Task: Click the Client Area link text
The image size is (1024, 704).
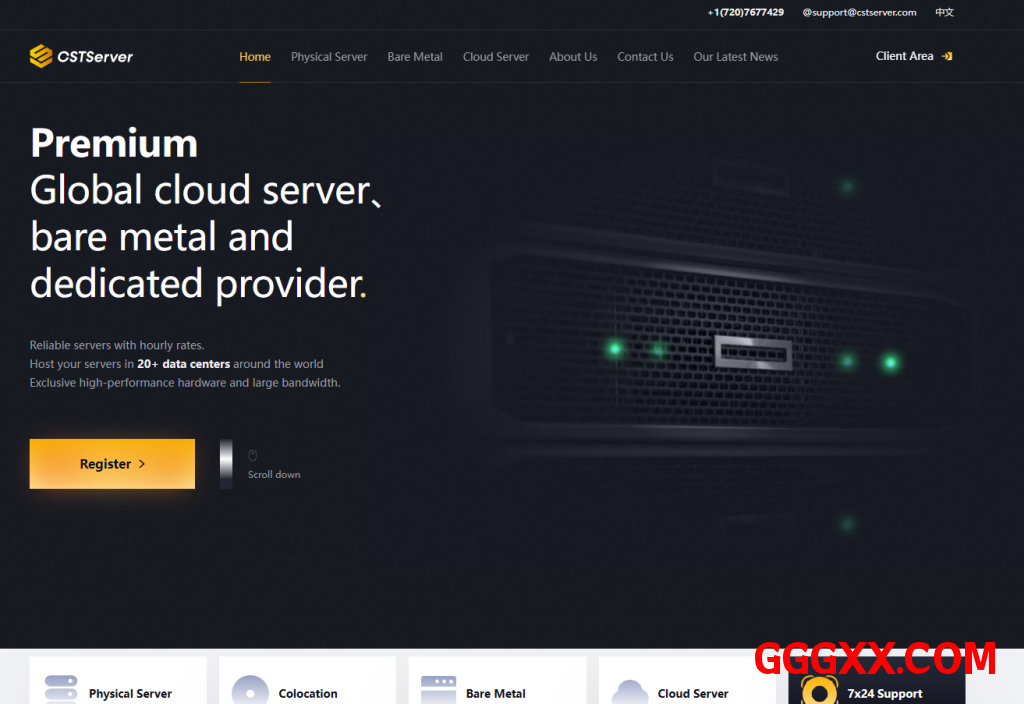Action: pos(904,56)
